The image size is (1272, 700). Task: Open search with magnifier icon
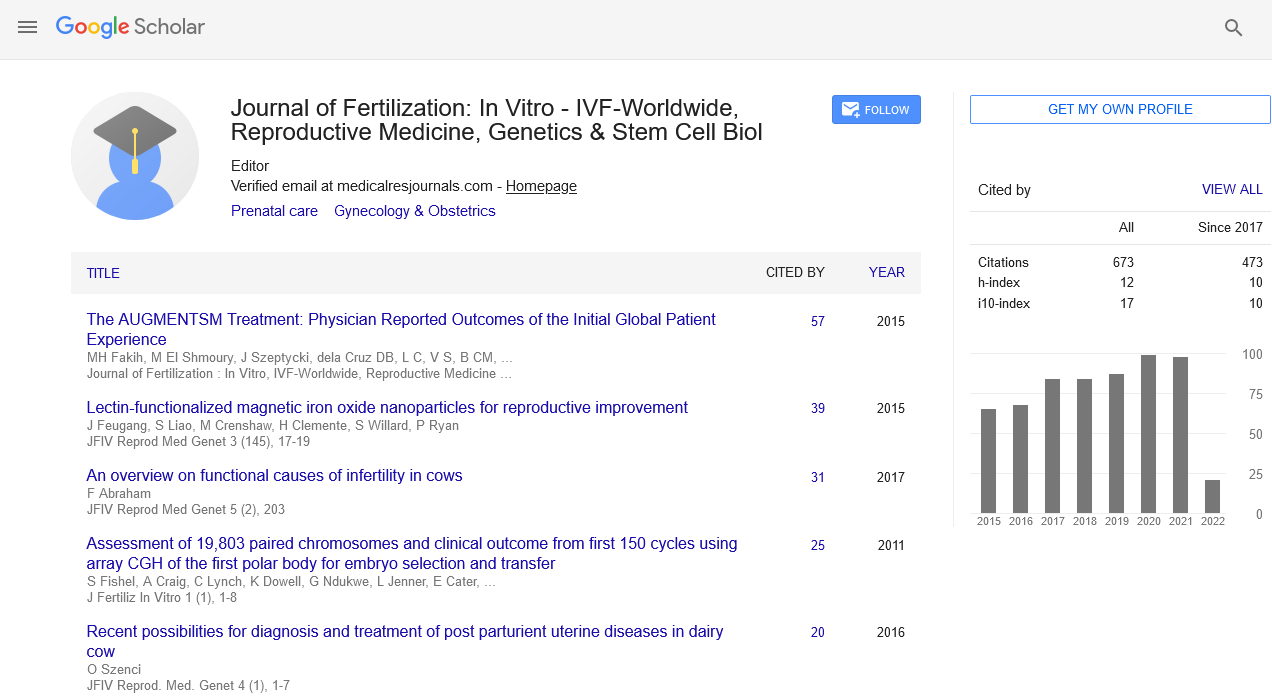(1233, 28)
